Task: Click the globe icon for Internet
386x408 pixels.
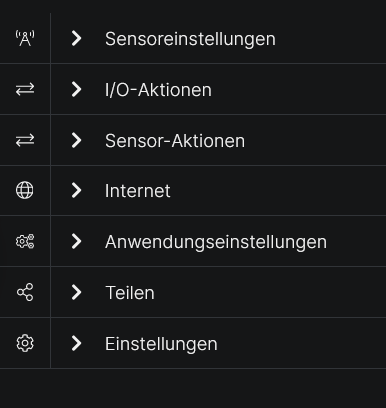Action: tap(25, 190)
